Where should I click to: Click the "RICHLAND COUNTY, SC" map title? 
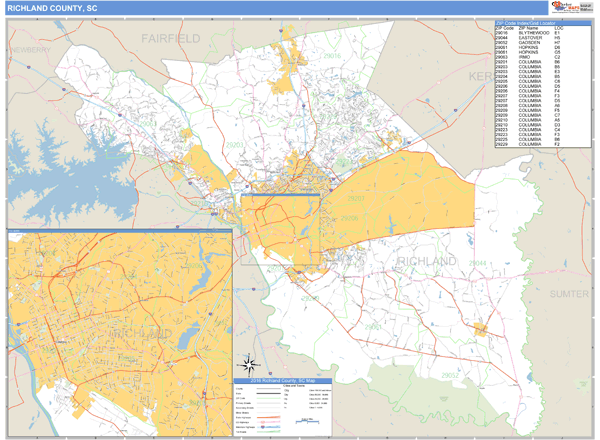point(52,8)
